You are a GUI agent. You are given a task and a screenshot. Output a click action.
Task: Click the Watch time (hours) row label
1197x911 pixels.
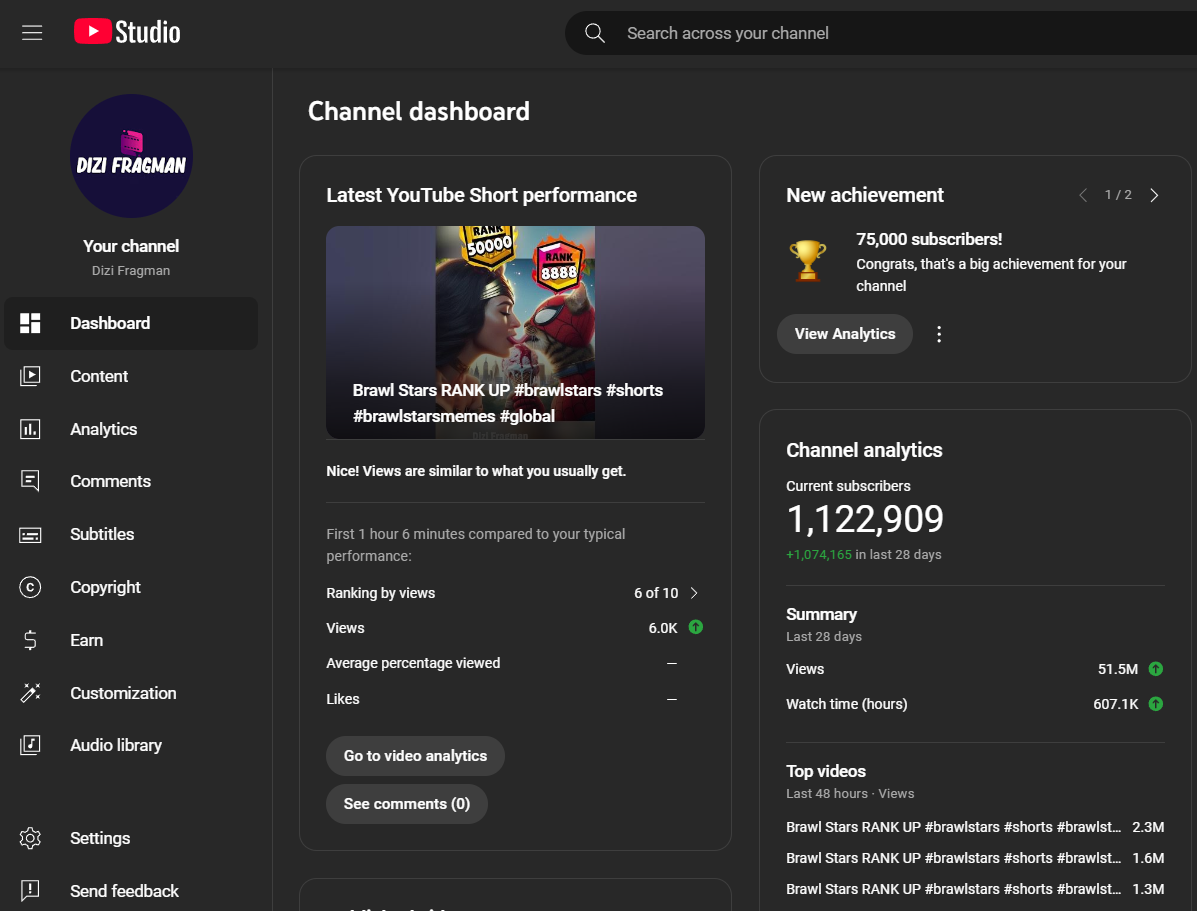coord(847,704)
